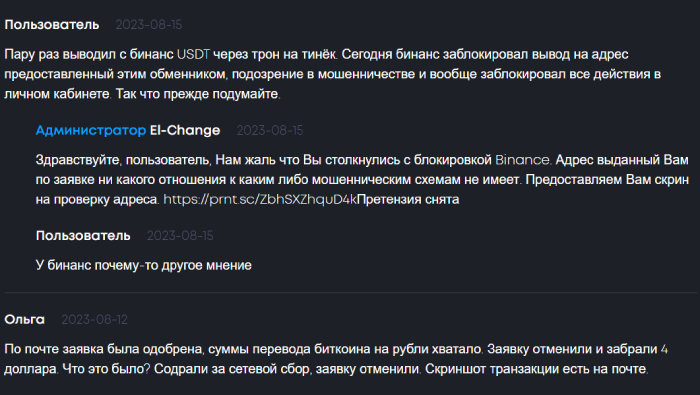
Task: Click date 2023-08-15 of top review
Action: [149, 25]
